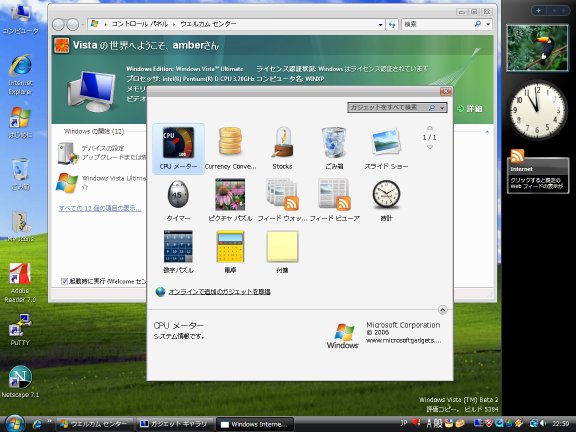Click the Control Panel breadcrumb
This screenshot has width=576, height=432.
click(x=140, y=24)
